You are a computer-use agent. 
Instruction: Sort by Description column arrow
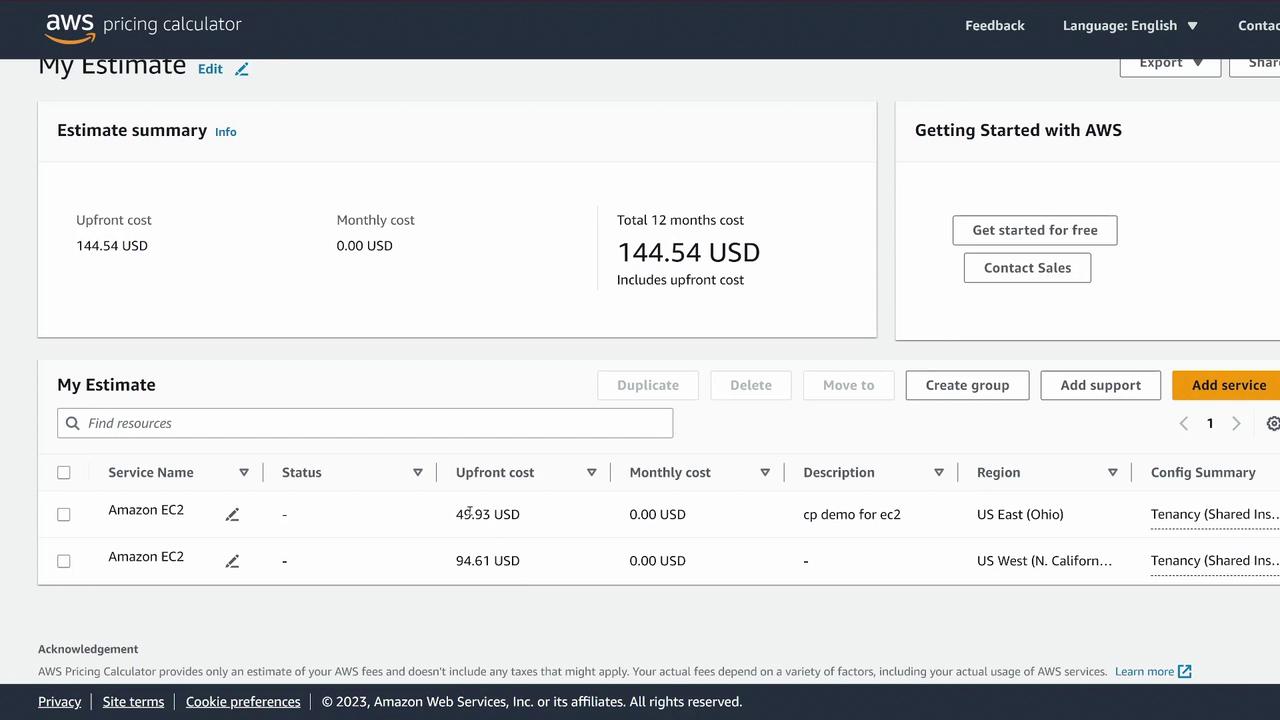(939, 472)
